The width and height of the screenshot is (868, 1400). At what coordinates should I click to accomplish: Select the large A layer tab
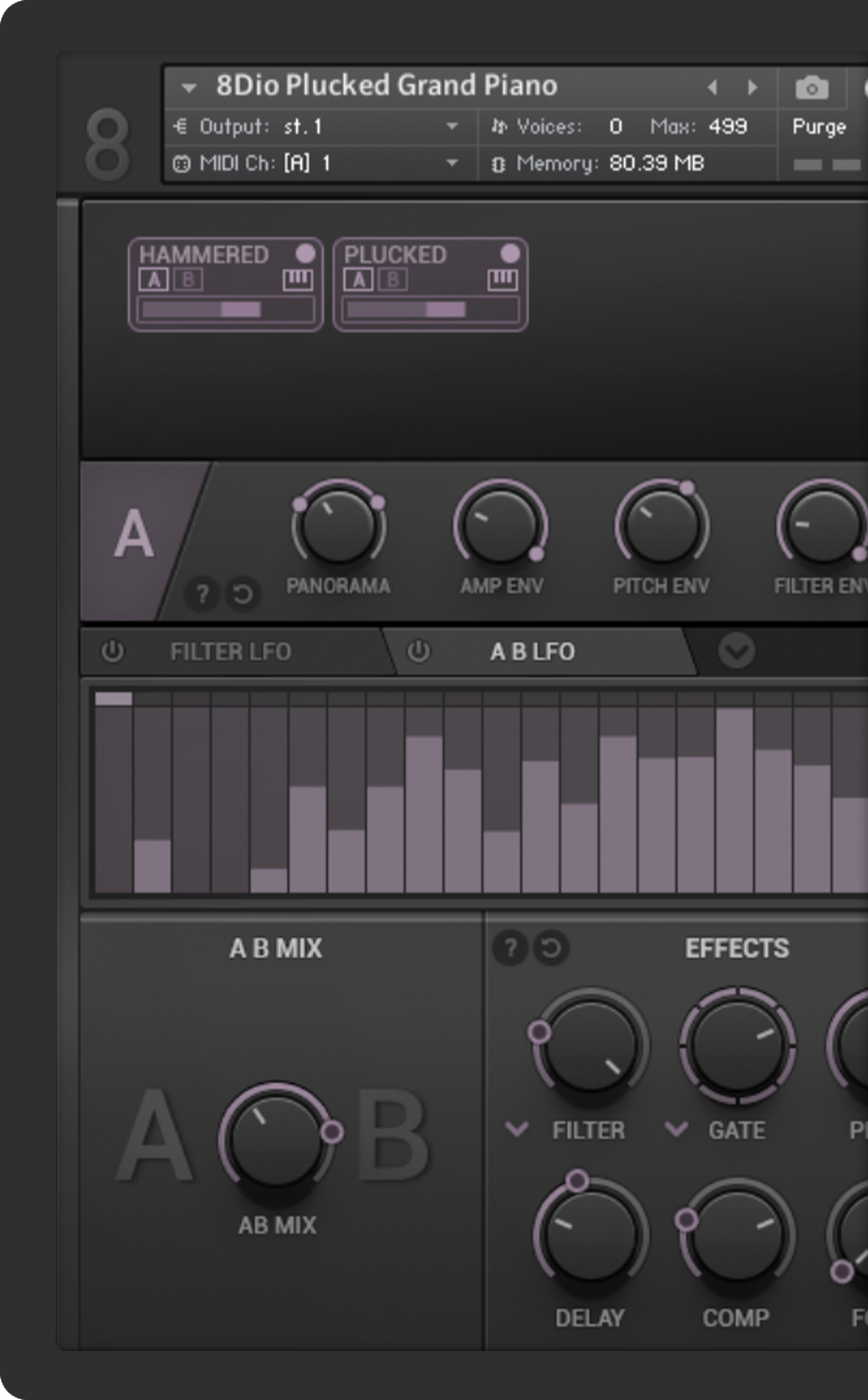coord(135,535)
